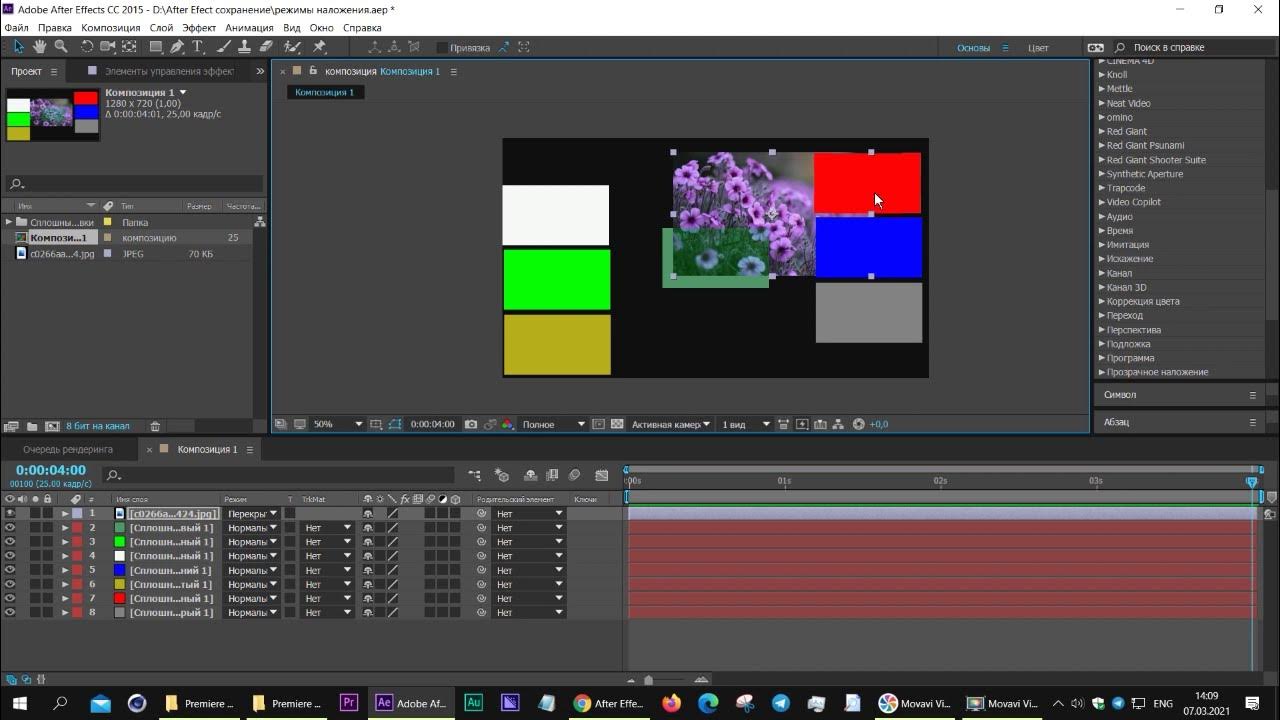Click the reset exposure icon
The image size is (1280, 720).
tap(858, 424)
